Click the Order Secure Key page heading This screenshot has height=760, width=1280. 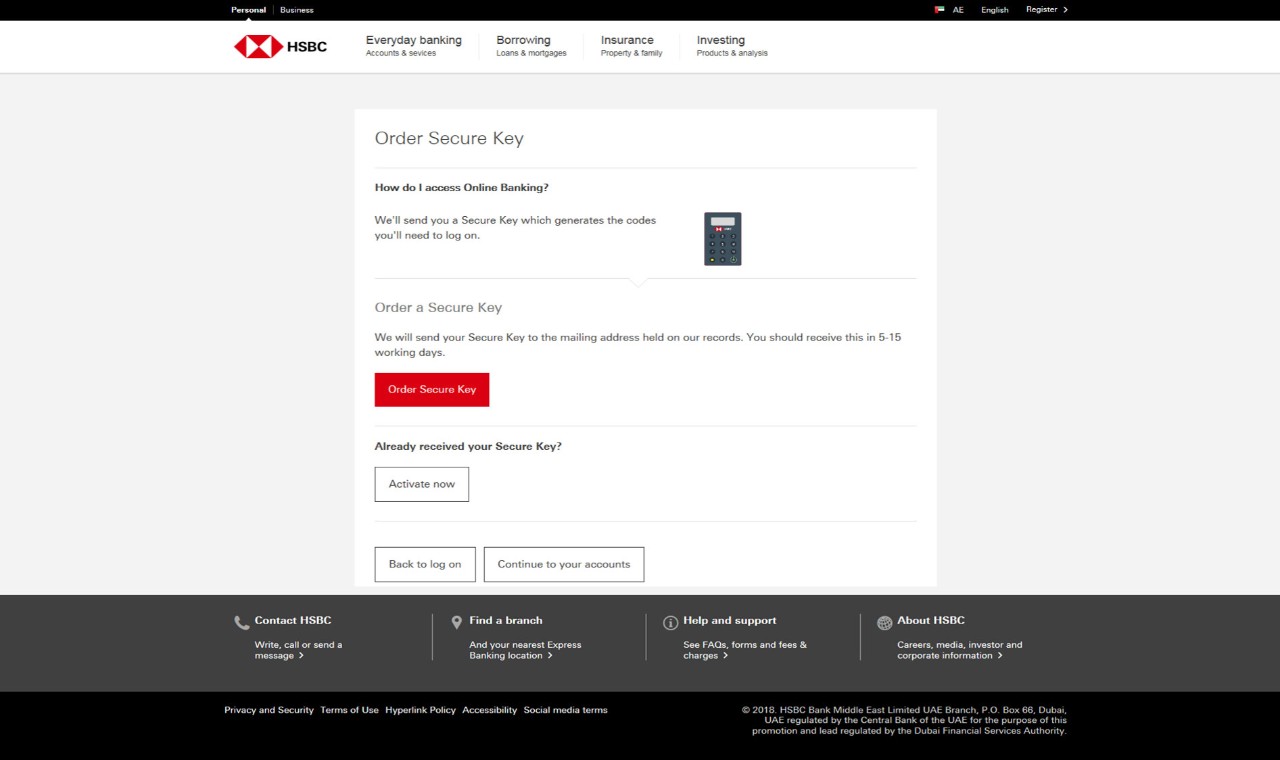[449, 139]
